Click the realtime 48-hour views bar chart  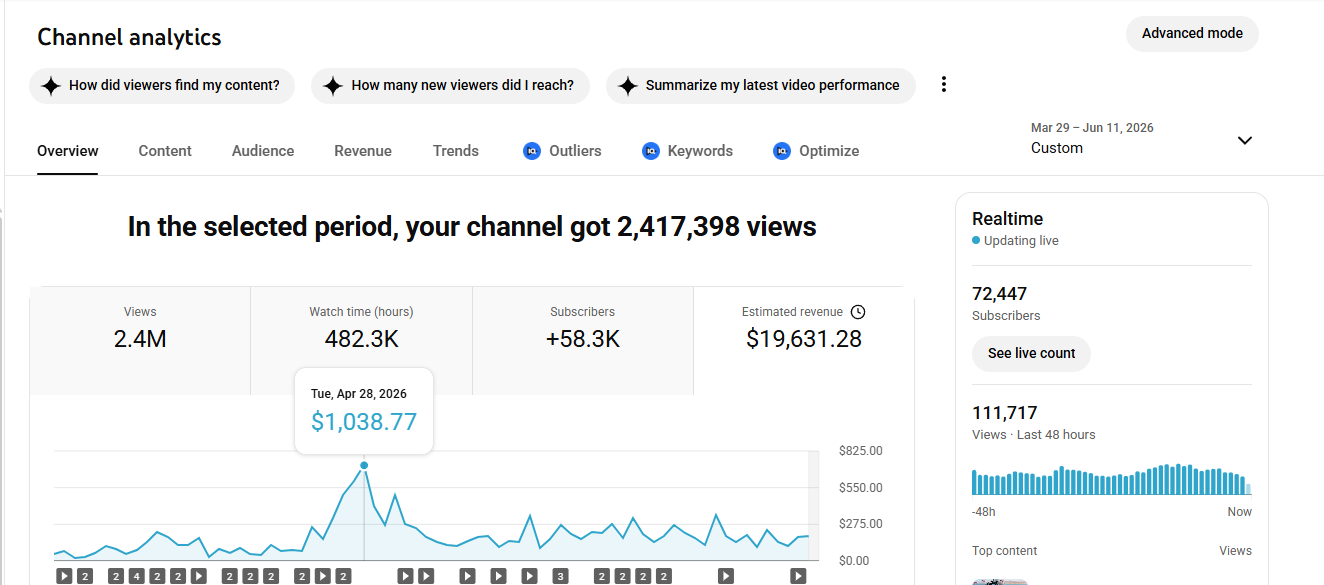click(x=1111, y=480)
